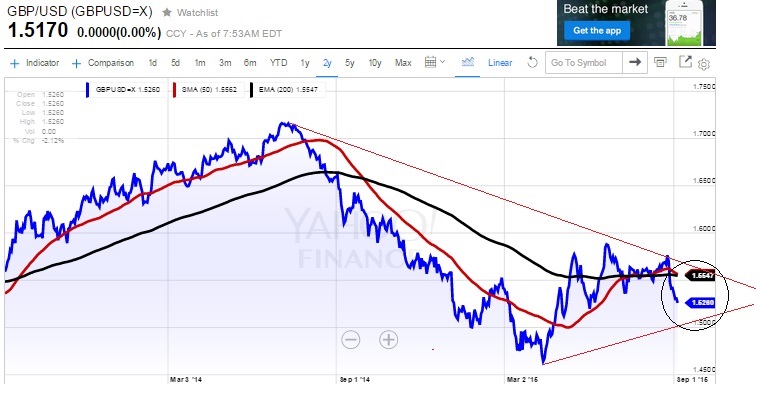
Task: Open the Comparison menu
Action: pyautogui.click(x=104, y=63)
